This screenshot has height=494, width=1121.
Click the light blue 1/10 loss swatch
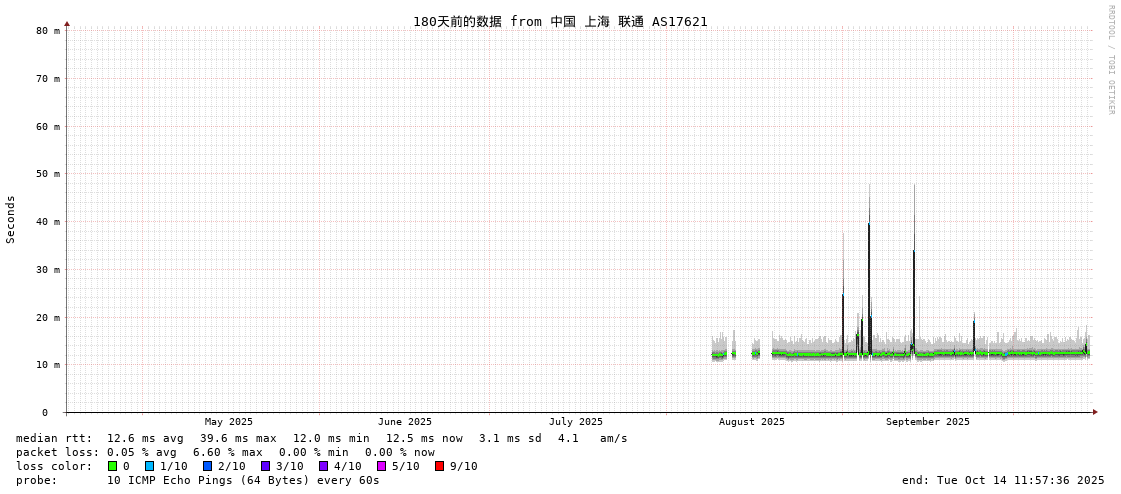click(150, 466)
